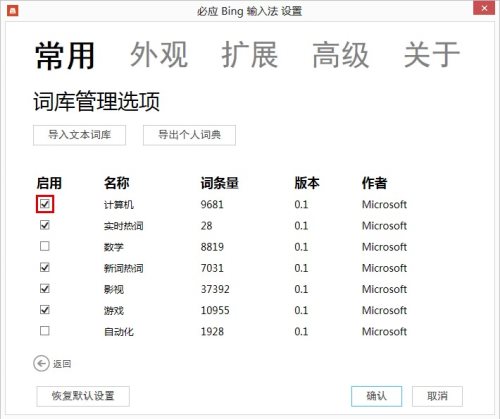The width and height of the screenshot is (500, 419).
Task: Click the 导出个人词典 button
Action: click(189, 135)
